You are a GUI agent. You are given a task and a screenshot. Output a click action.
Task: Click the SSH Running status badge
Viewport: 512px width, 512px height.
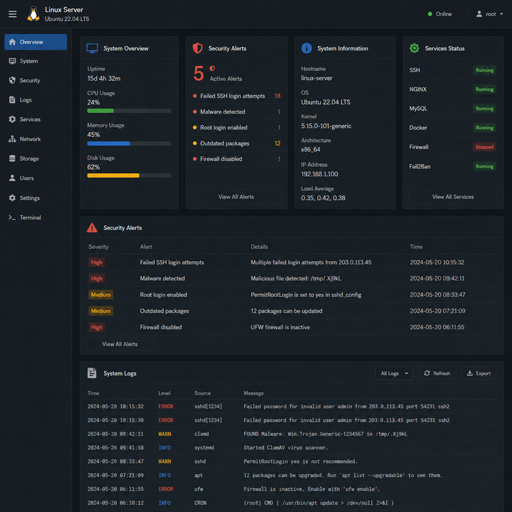point(484,70)
